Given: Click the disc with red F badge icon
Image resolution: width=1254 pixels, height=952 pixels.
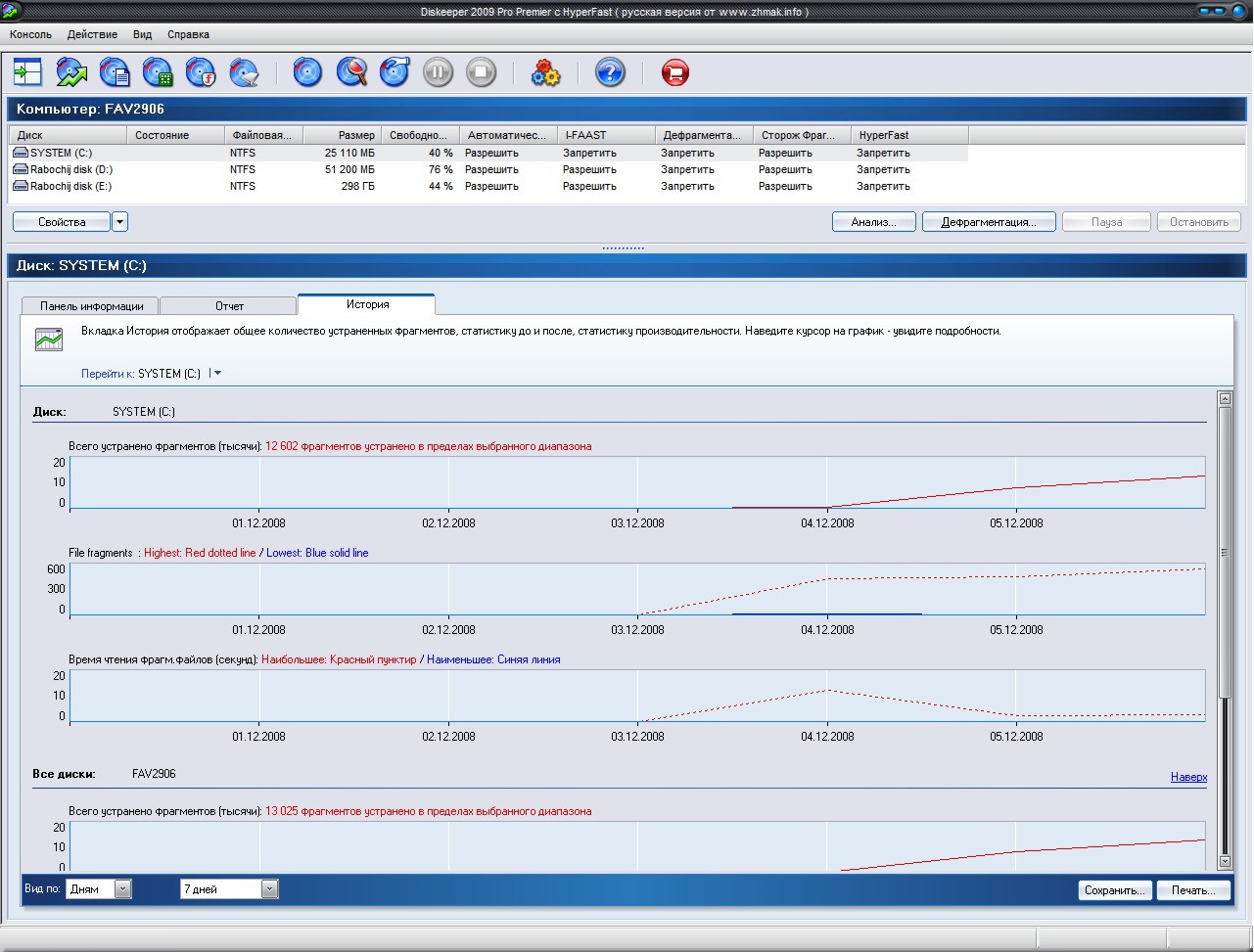Looking at the screenshot, I should (x=201, y=72).
